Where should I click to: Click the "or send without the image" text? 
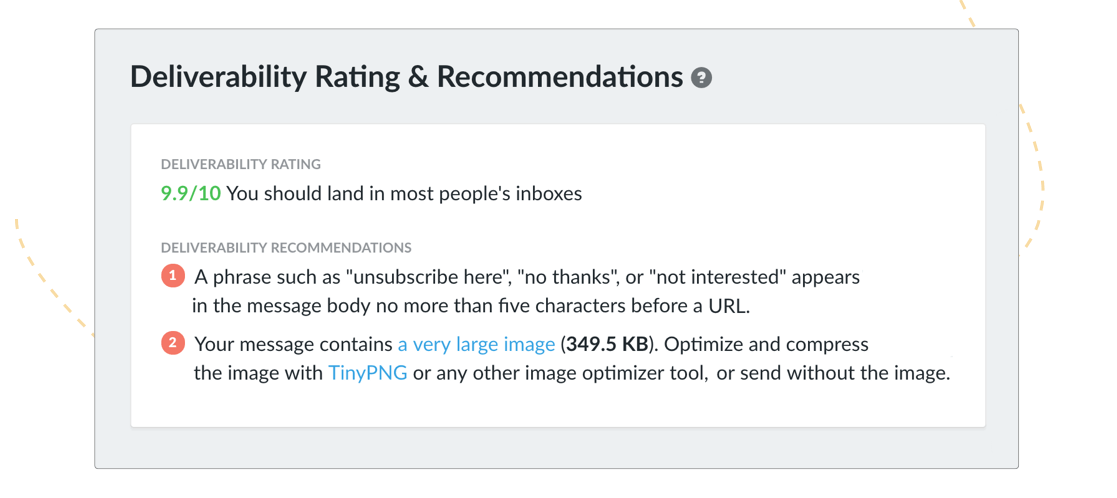[x=833, y=373]
